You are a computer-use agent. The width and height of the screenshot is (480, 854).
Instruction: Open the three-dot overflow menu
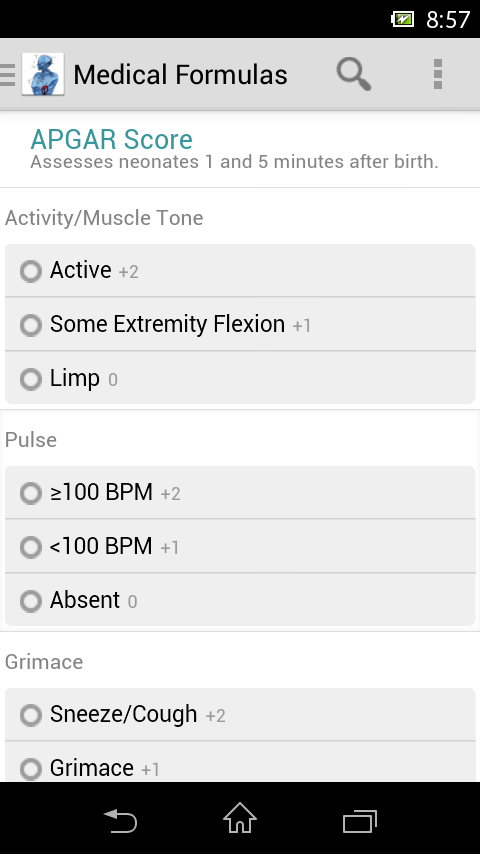click(x=438, y=74)
